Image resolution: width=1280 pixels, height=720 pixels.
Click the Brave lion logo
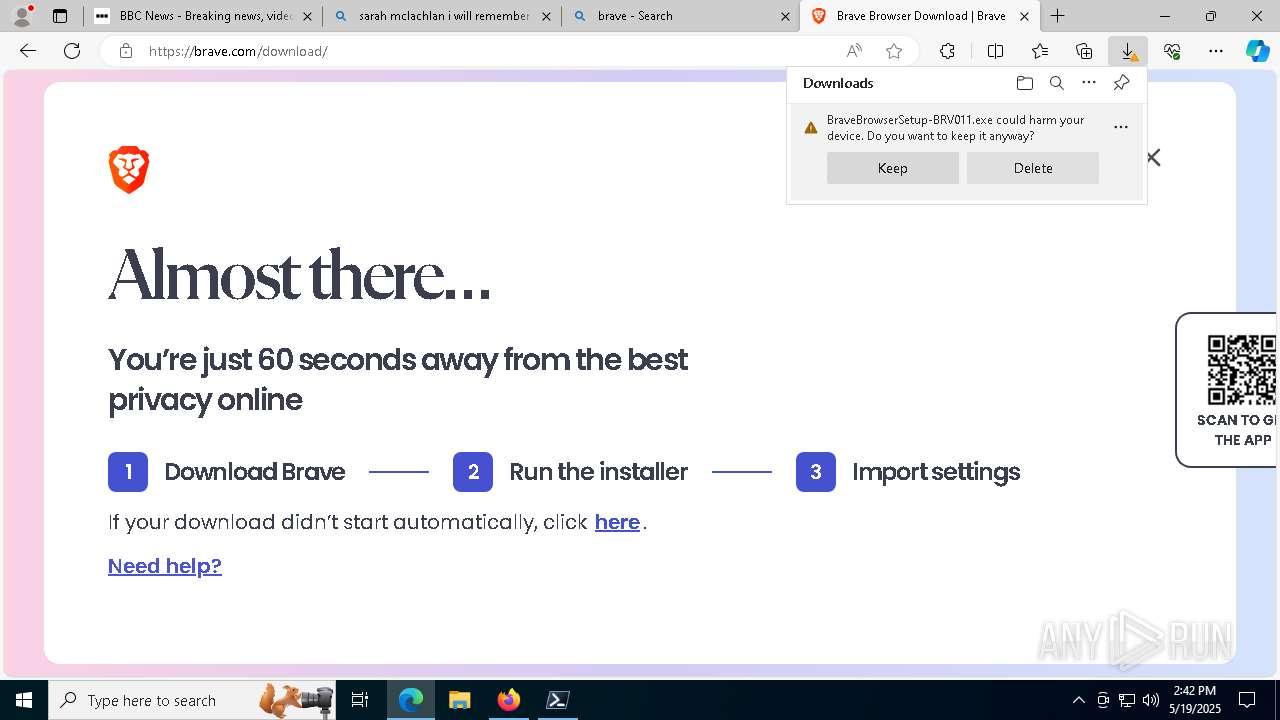tap(129, 169)
